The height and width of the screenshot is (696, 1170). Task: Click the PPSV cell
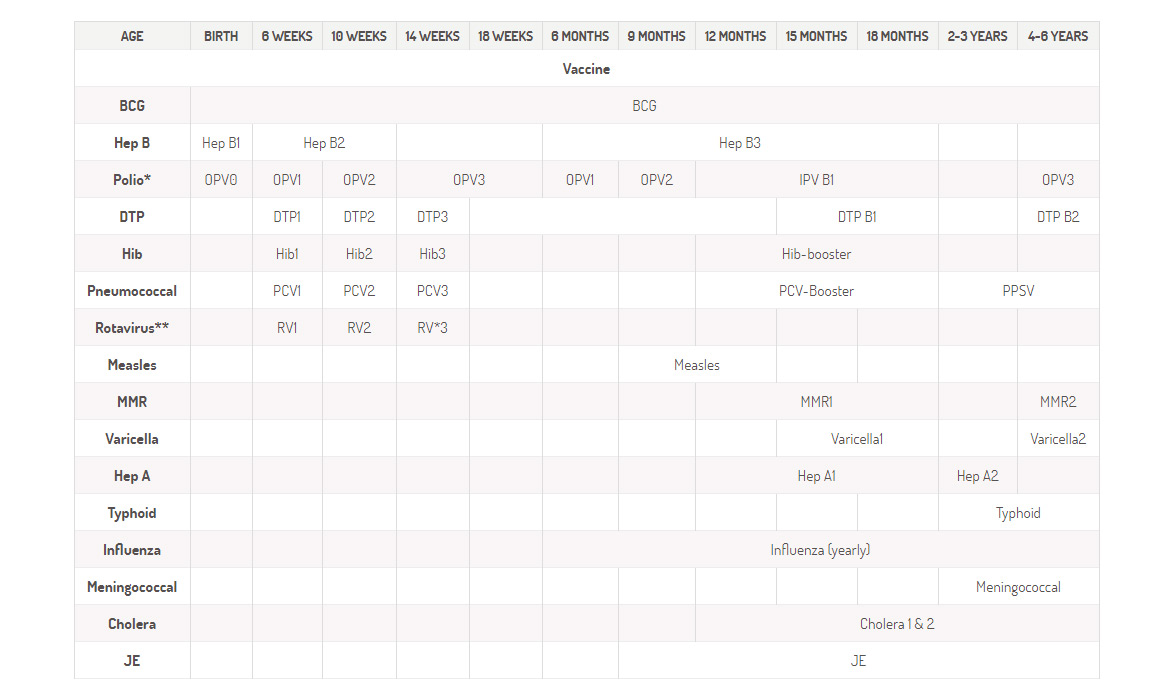tap(1018, 291)
